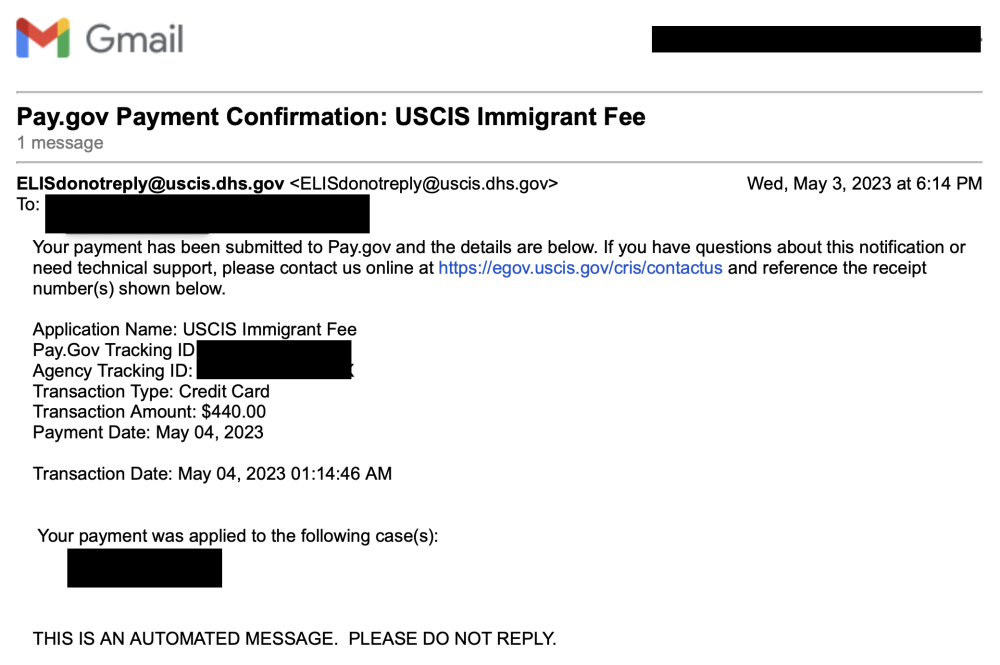Viewport: 1000px width, 665px height.
Task: Click the redacted recipient in the To field
Action: (x=207, y=214)
